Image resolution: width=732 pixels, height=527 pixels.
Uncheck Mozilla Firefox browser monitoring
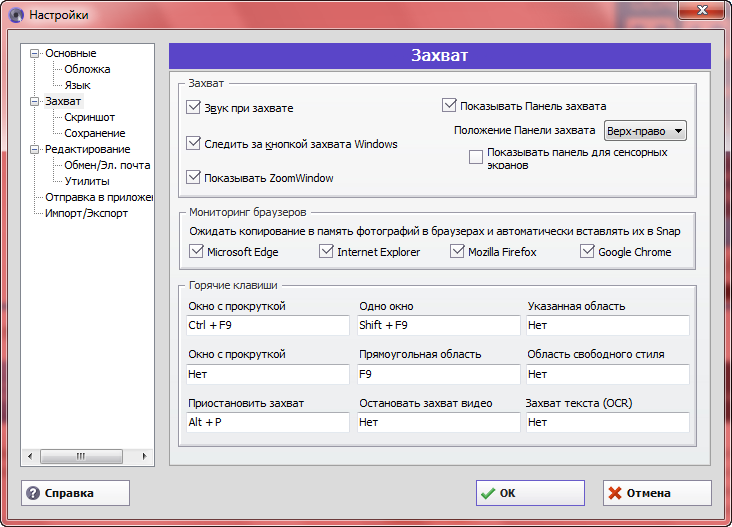[458, 251]
